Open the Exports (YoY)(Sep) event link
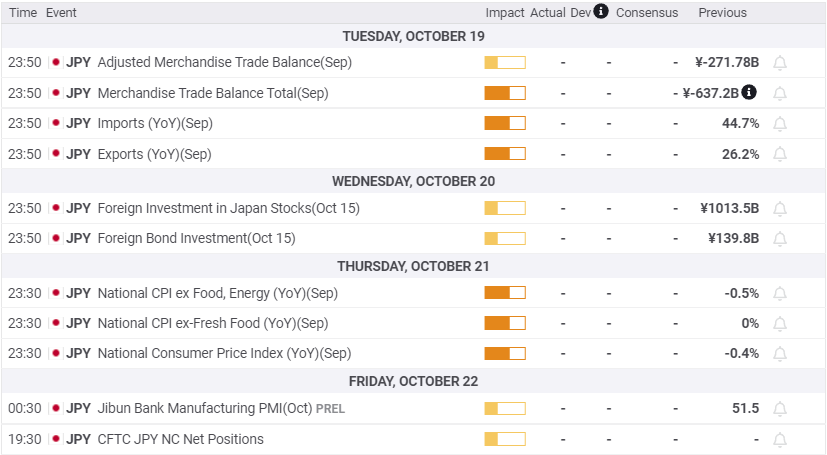This screenshot has width=827, height=455. 155,154
